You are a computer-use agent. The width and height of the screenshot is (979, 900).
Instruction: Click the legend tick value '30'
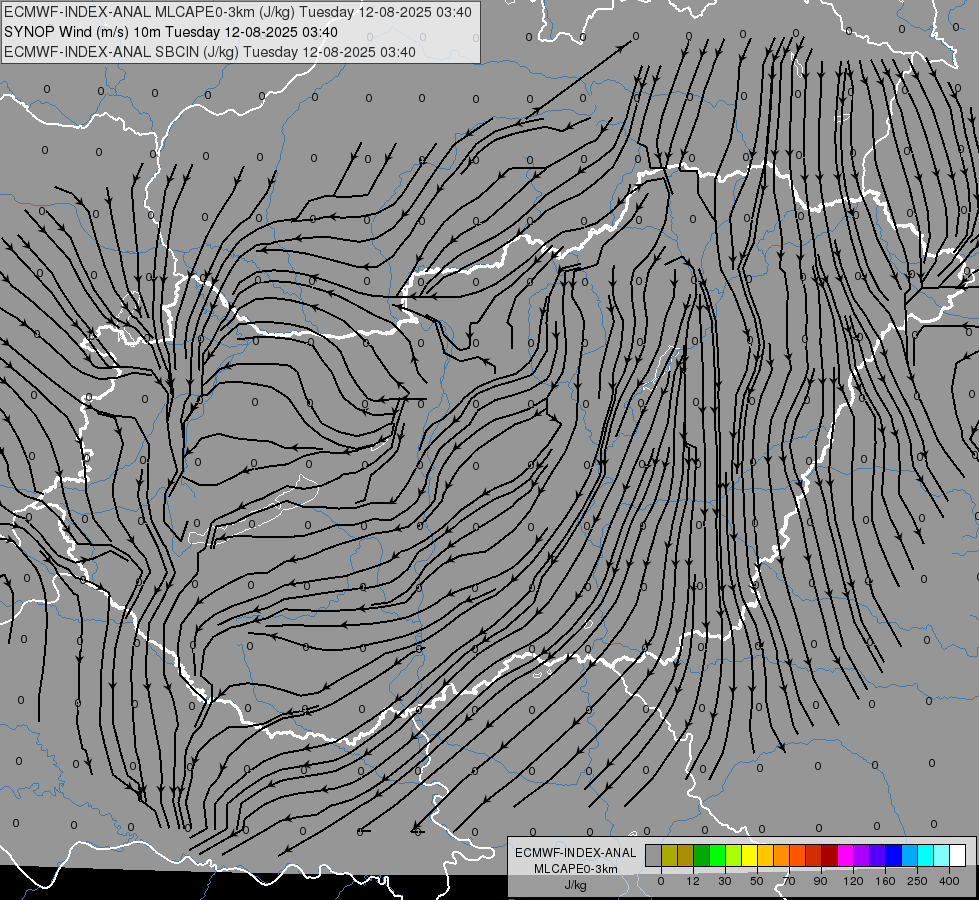pyautogui.click(x=725, y=881)
